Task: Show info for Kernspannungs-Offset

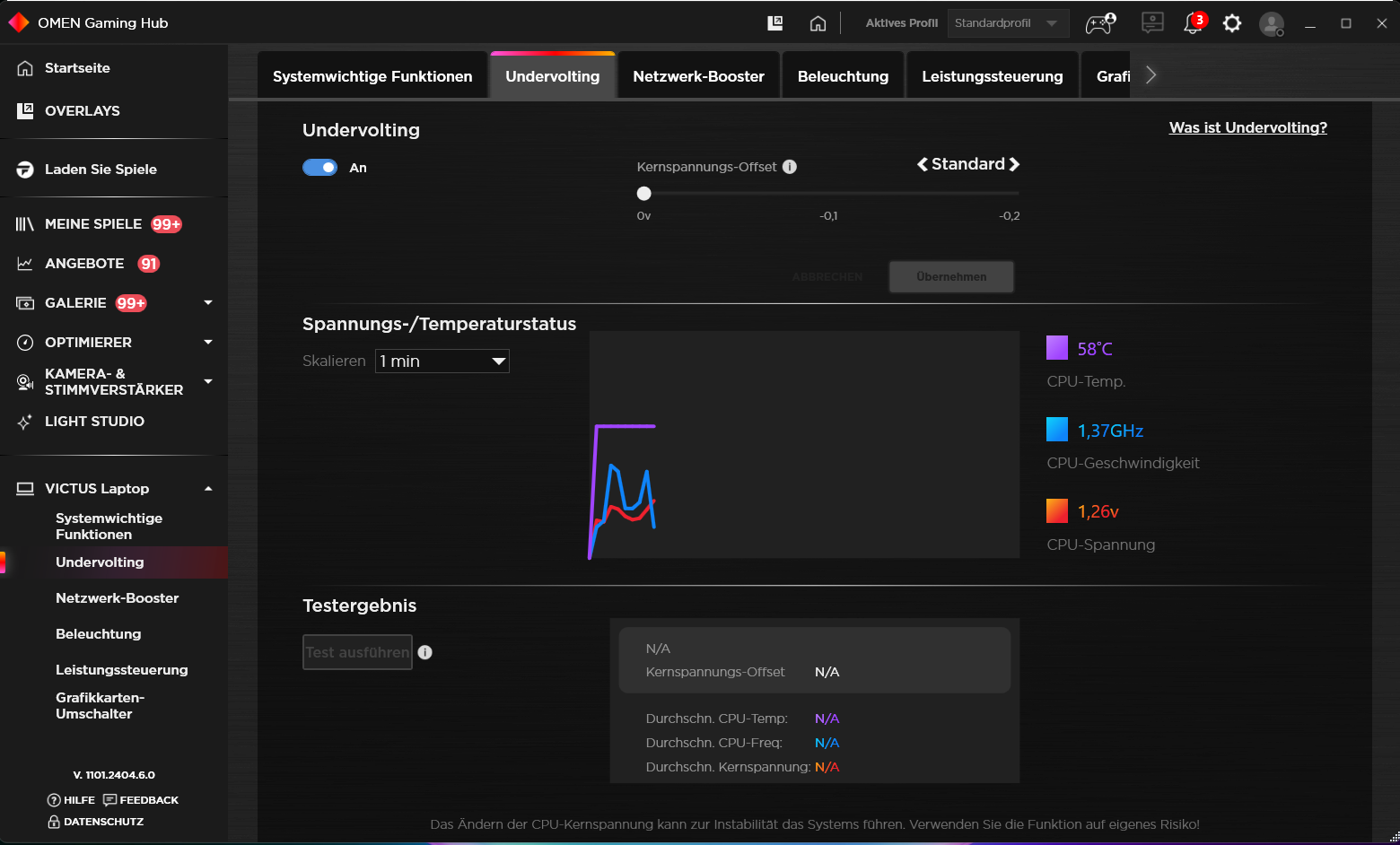Action: coord(790,167)
